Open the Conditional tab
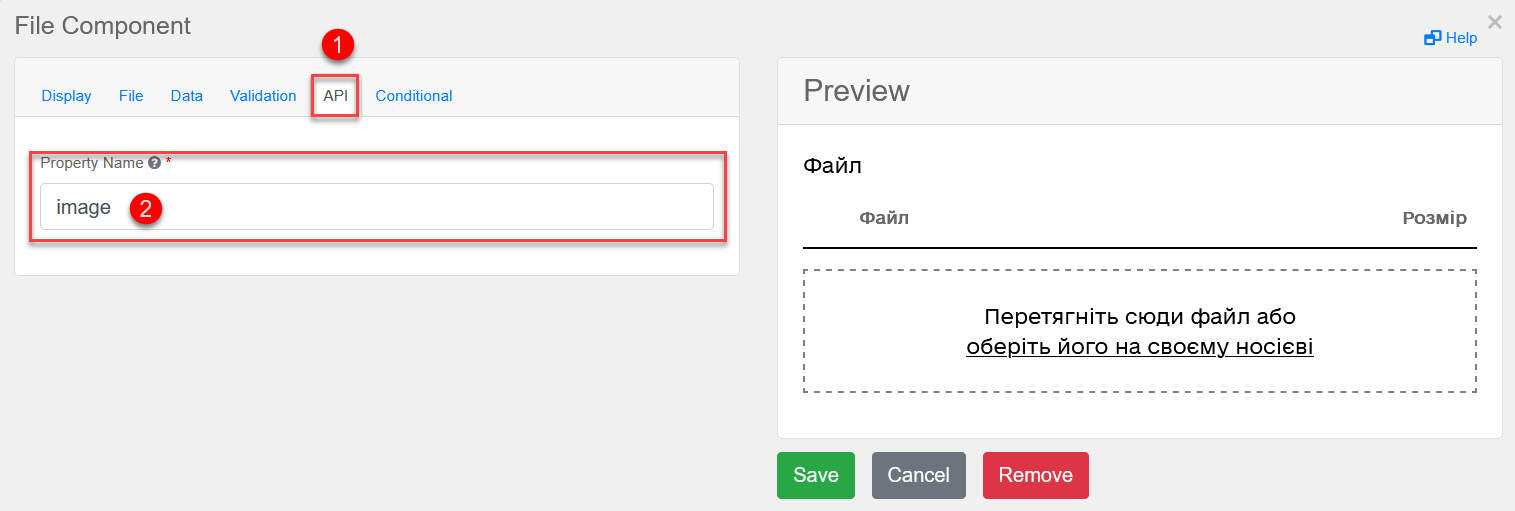1515x511 pixels. click(x=414, y=96)
